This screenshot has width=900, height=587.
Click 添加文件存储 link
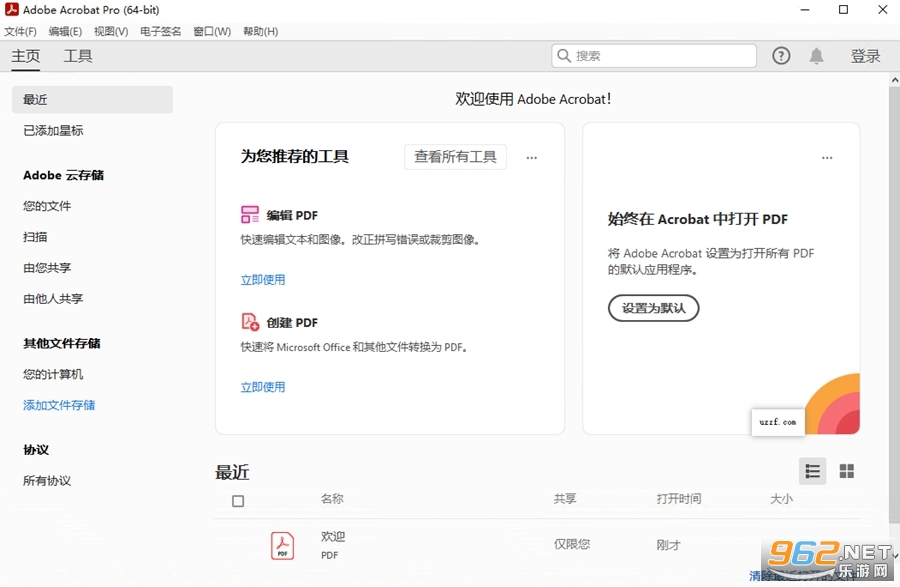pos(59,405)
